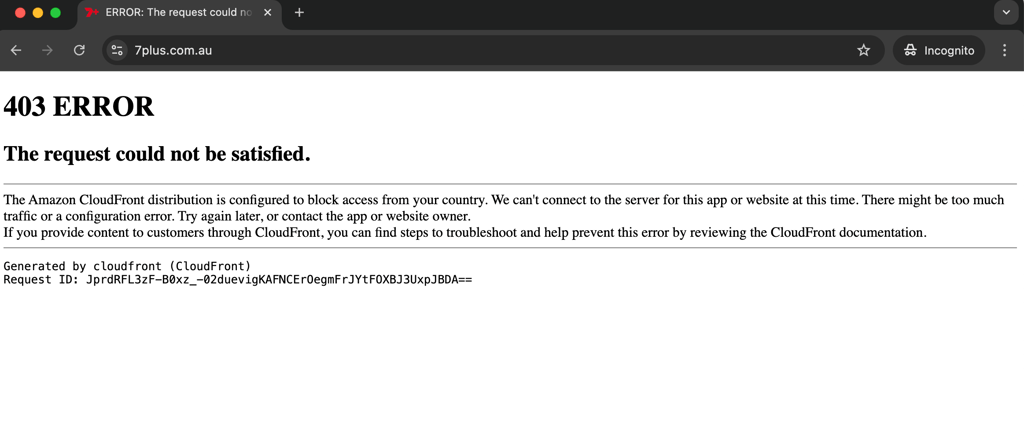The width and height of the screenshot is (1024, 441).
Task: Click the paragraph about blocked country access
Action: 504,208
